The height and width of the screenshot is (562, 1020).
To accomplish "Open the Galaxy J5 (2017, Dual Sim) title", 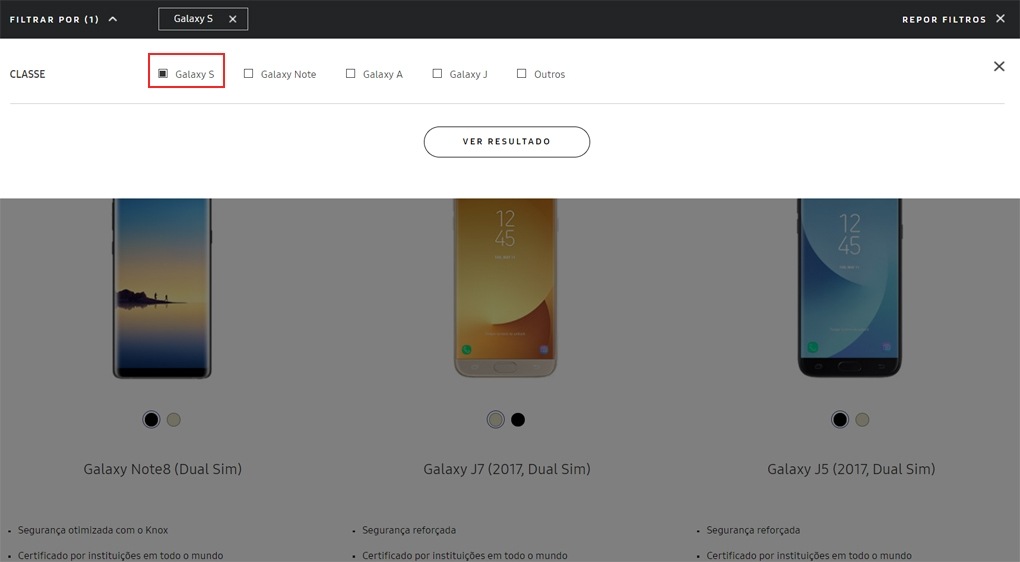I will (x=851, y=469).
